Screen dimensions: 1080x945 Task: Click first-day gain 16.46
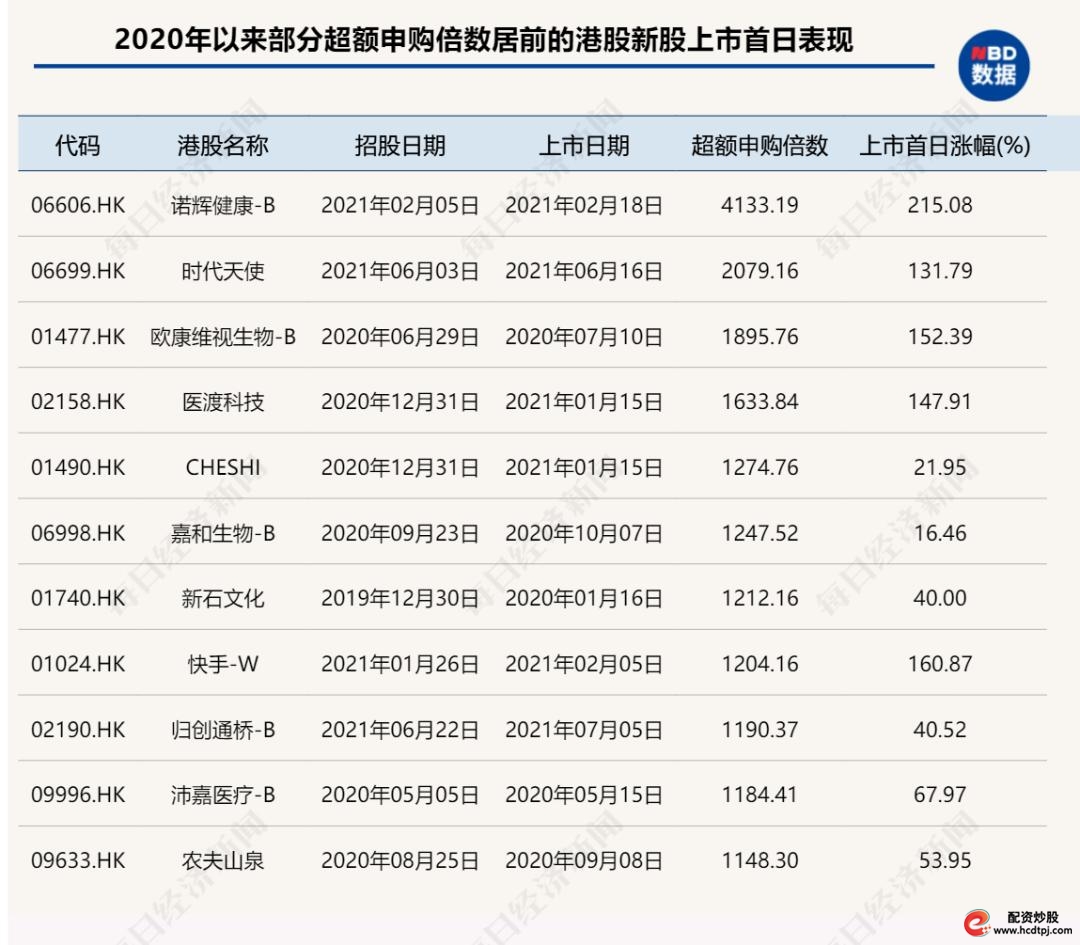coord(939,533)
